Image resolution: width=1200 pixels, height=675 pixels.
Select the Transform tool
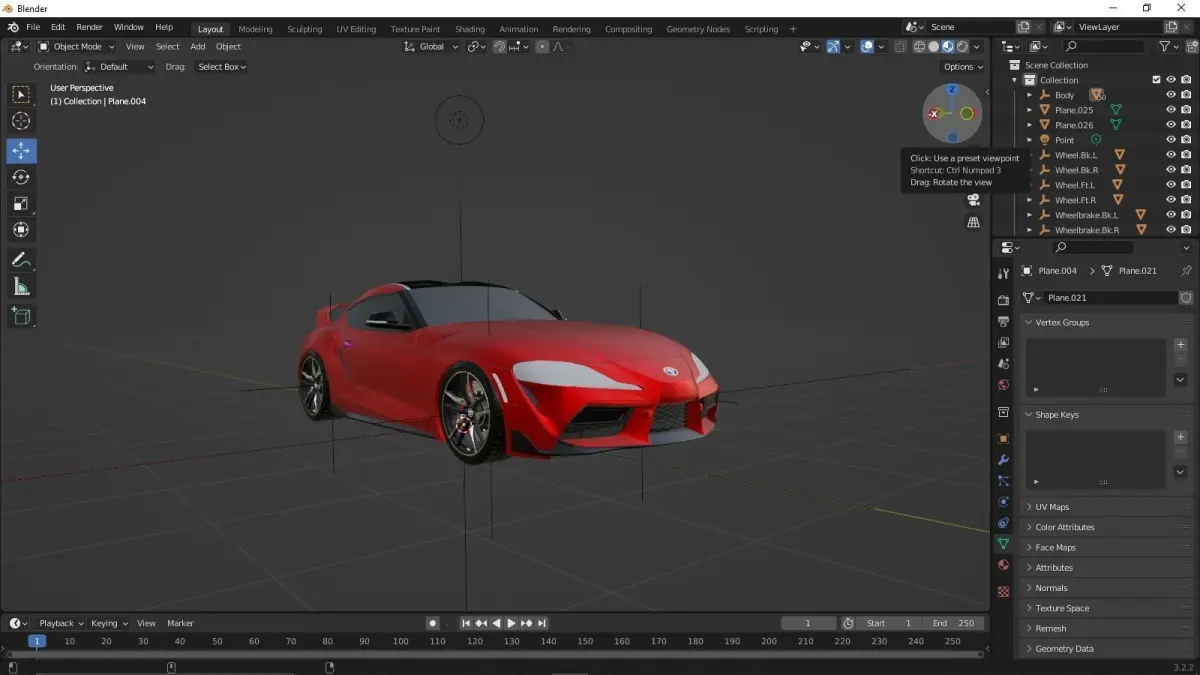coord(21,230)
